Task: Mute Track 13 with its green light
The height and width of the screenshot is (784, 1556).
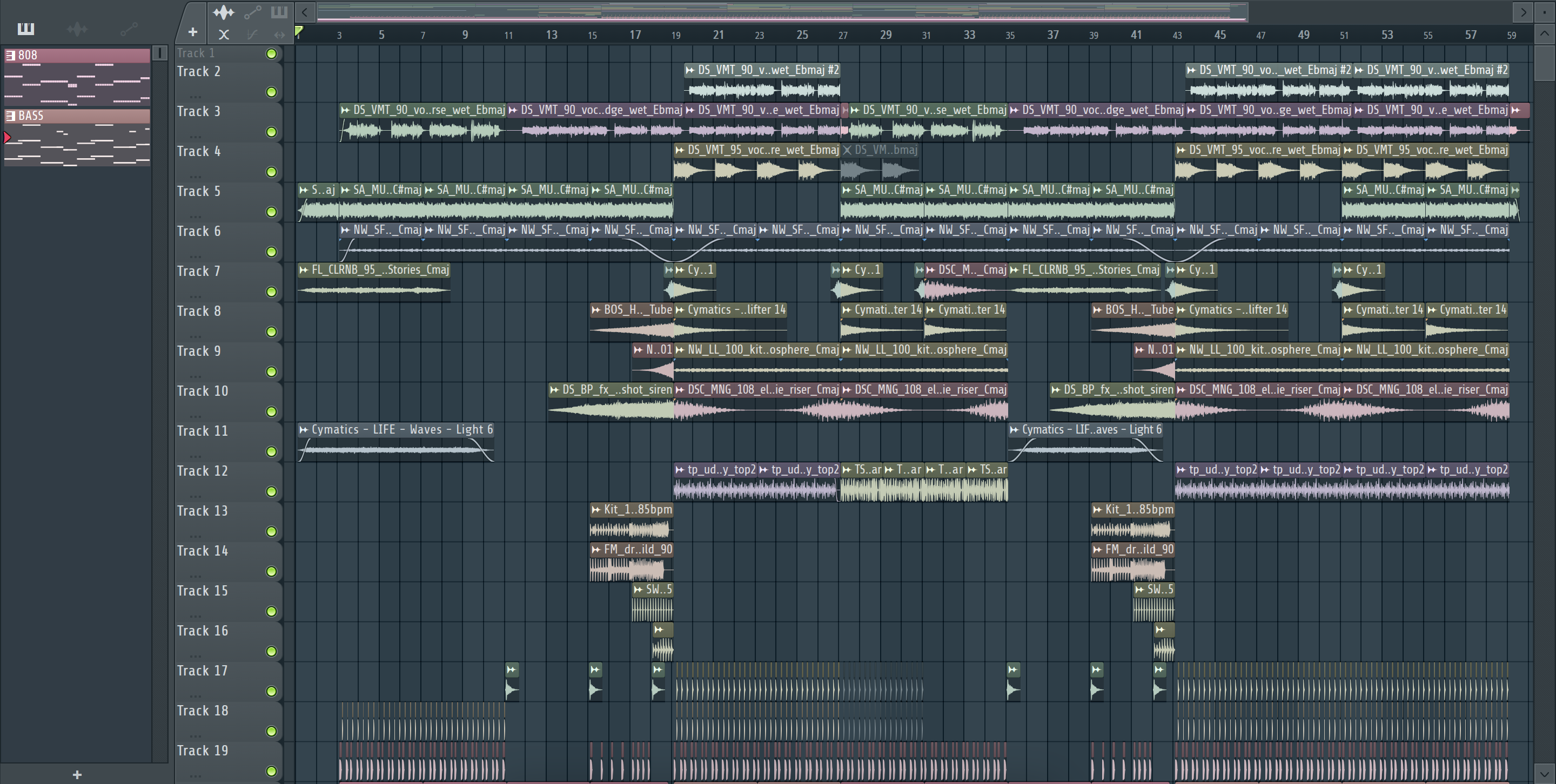Action: point(272,532)
